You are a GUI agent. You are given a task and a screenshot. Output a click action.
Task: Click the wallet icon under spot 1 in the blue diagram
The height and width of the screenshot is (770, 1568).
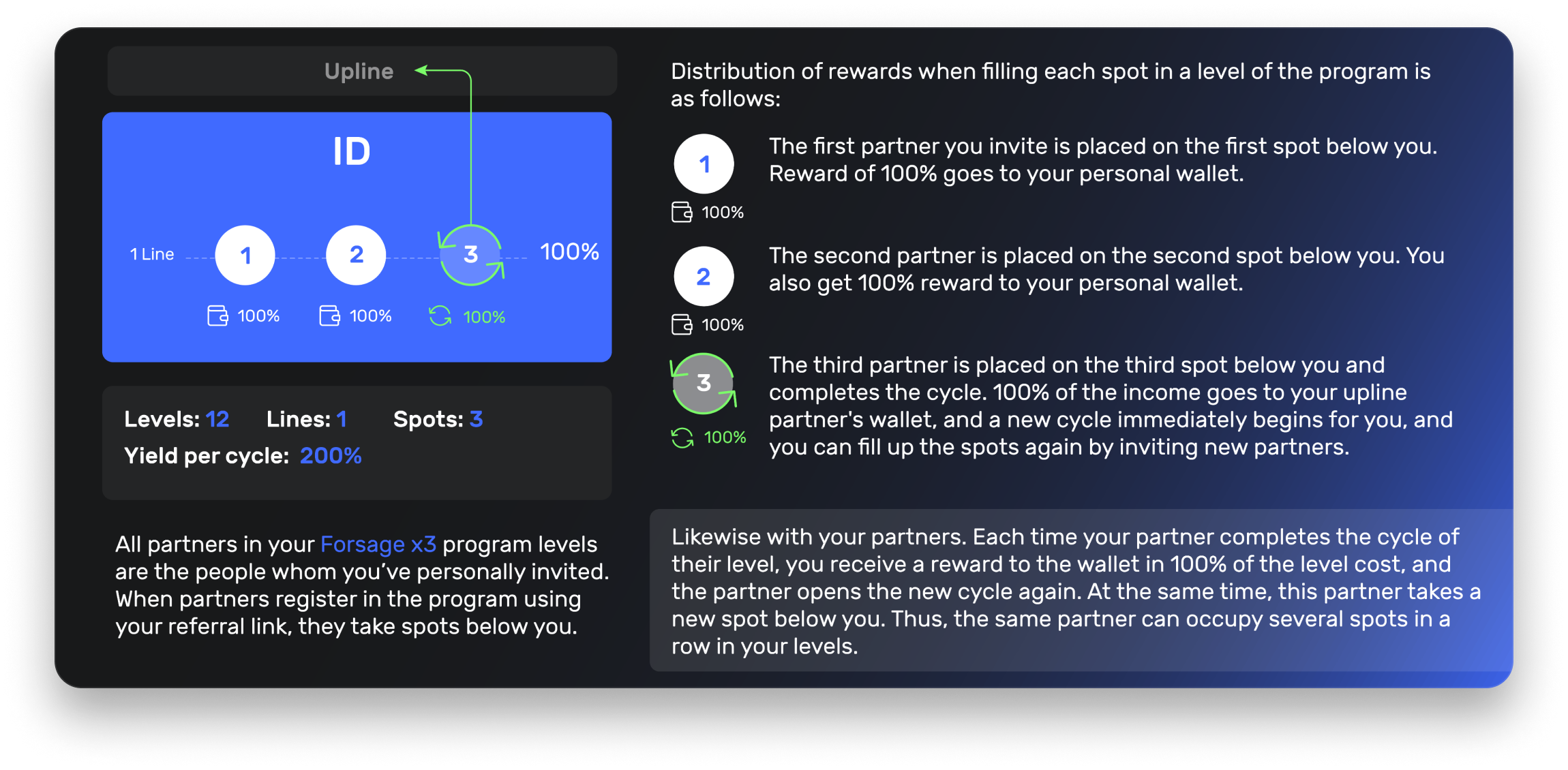(x=217, y=315)
